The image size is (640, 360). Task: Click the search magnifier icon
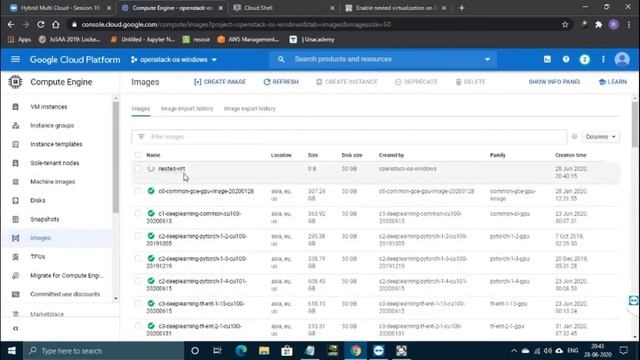point(281,60)
